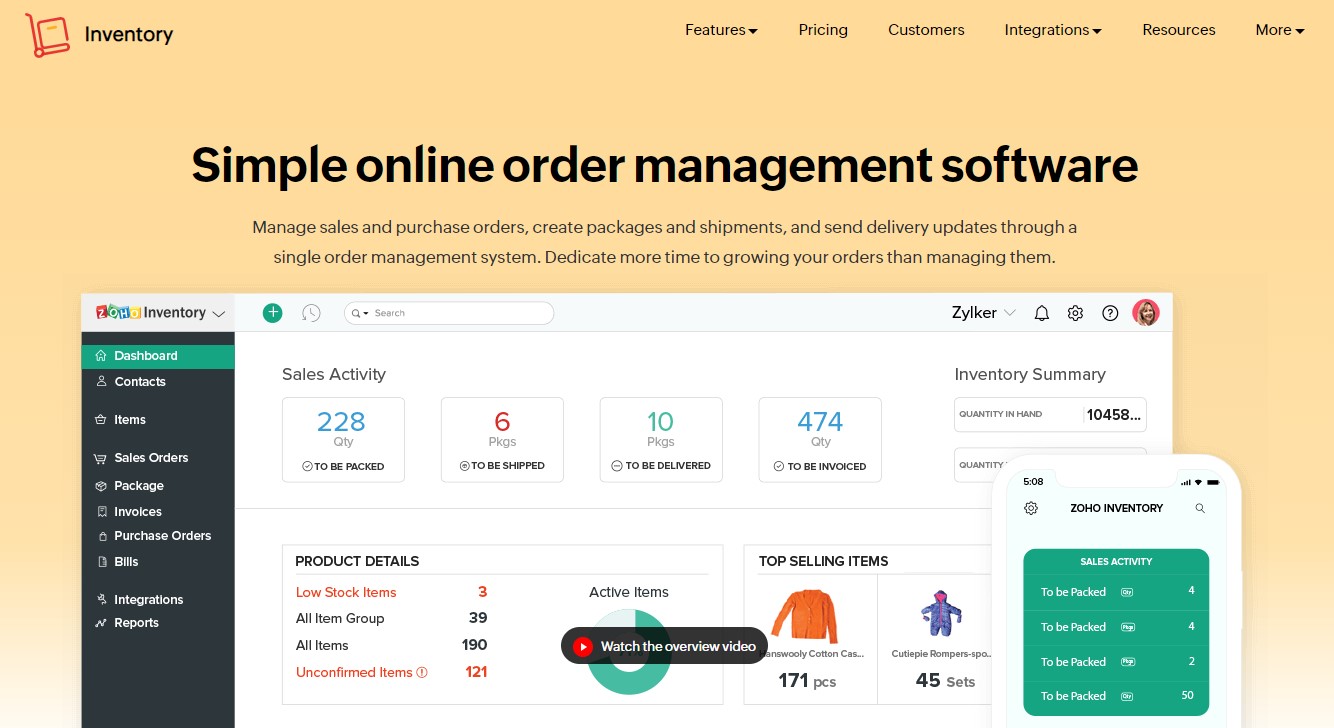Open the Resources link
Screen dimensions: 1334x728
pos(1179,30)
